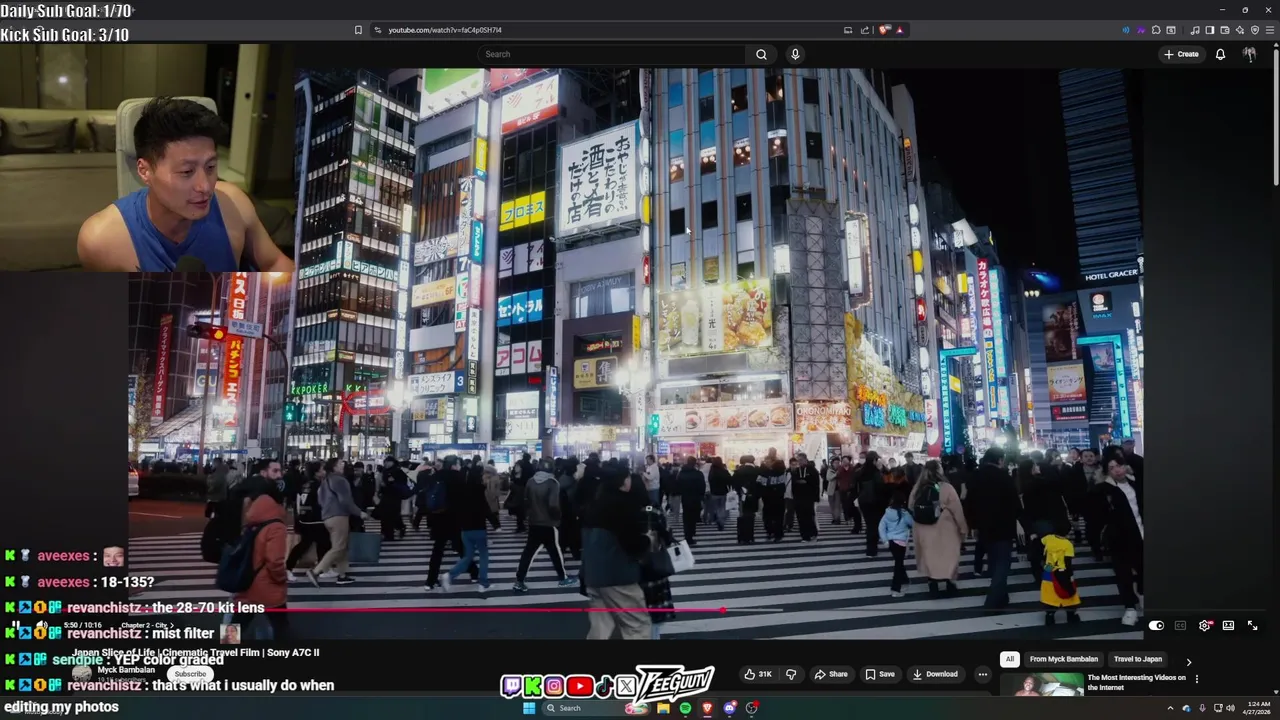Click the browser address bar URL

445,30
